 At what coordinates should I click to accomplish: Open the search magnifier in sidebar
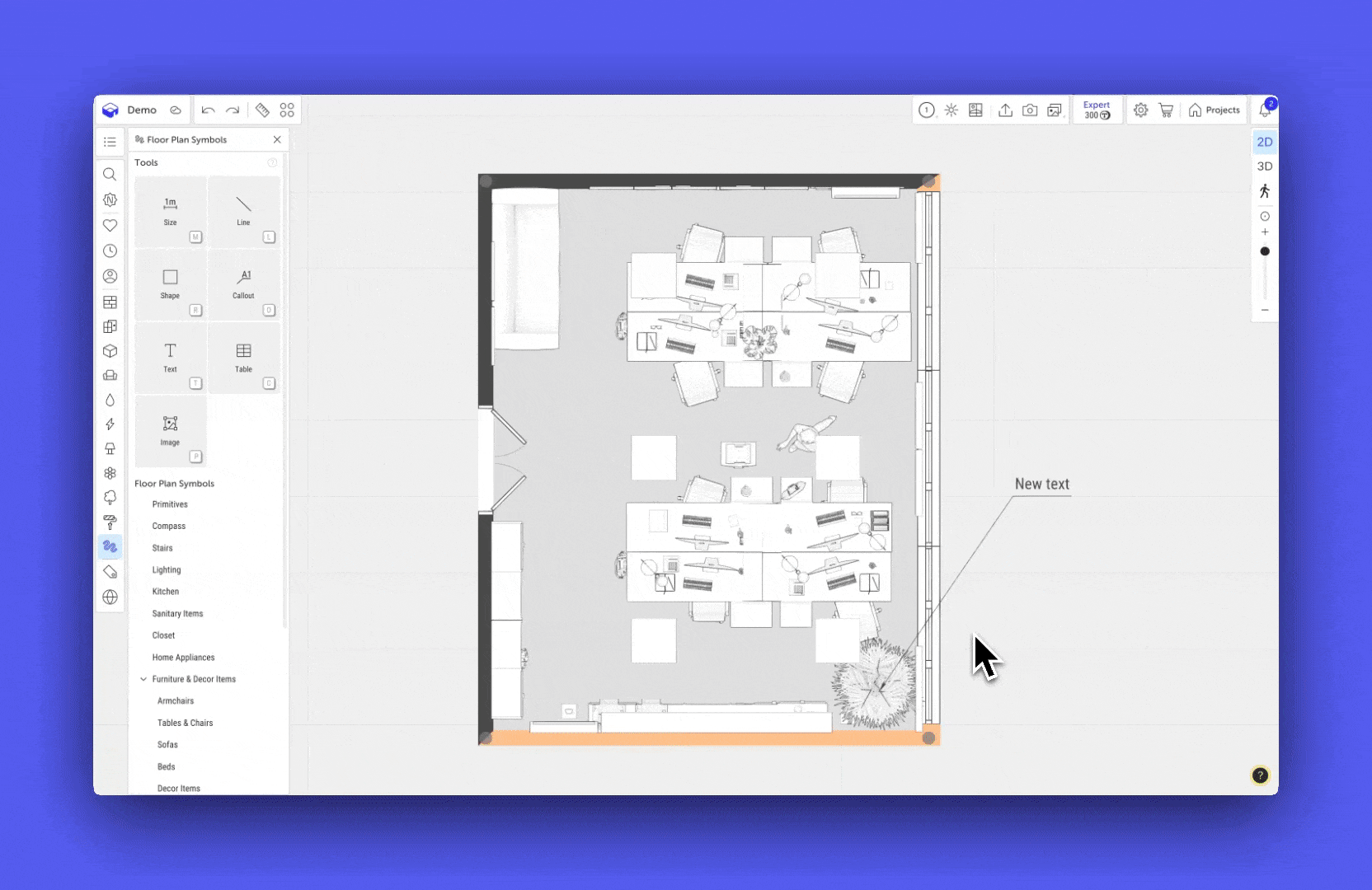[x=110, y=175]
